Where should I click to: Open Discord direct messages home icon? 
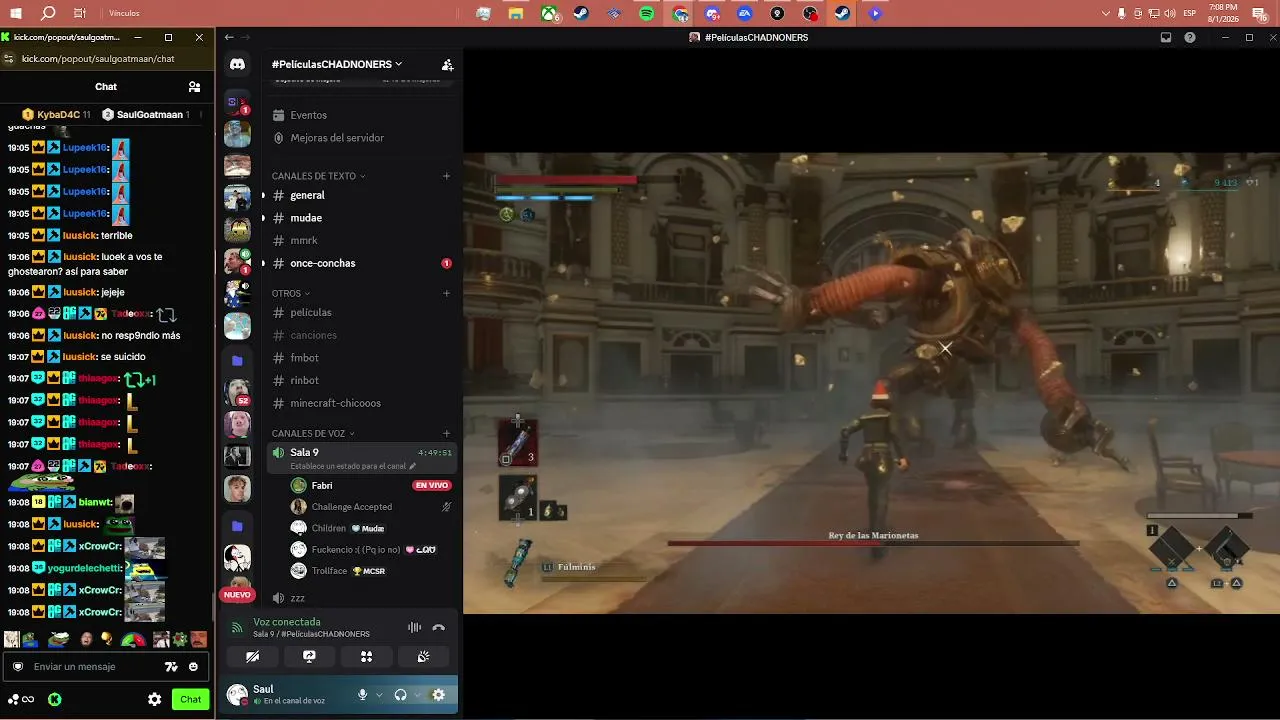click(237, 64)
